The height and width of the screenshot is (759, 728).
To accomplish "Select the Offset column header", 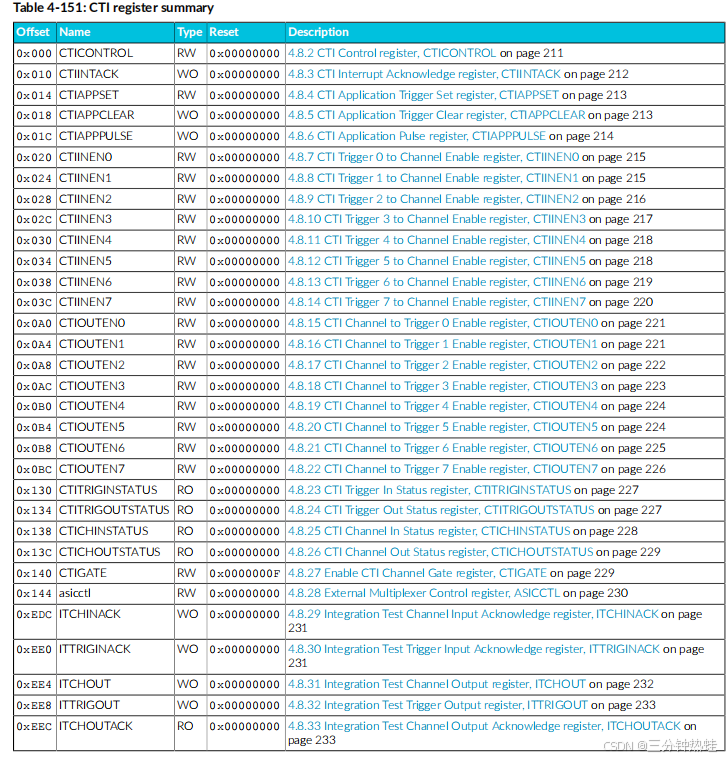I will pos(33,32).
